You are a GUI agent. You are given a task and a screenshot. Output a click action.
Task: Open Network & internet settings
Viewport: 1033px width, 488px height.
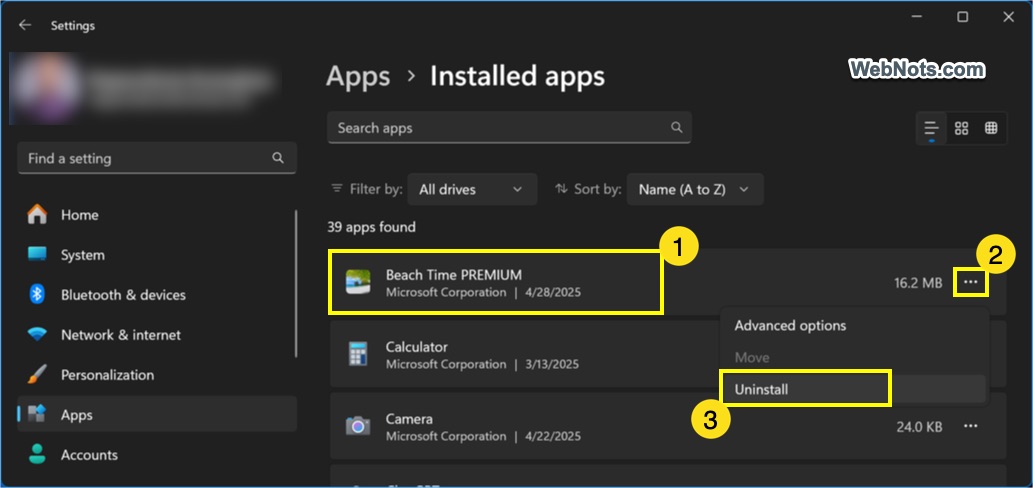tap(157, 335)
